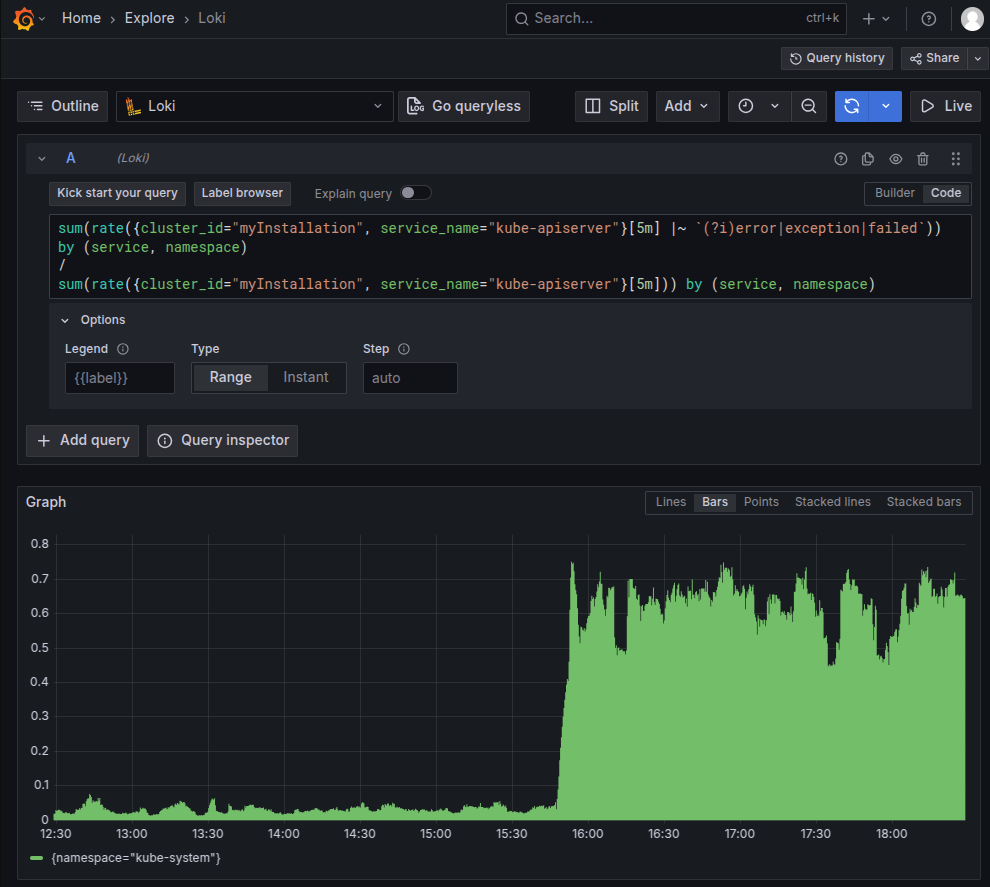Duplicate query A using the copy icon
Screen dimensions: 990x887
[x=867, y=158]
